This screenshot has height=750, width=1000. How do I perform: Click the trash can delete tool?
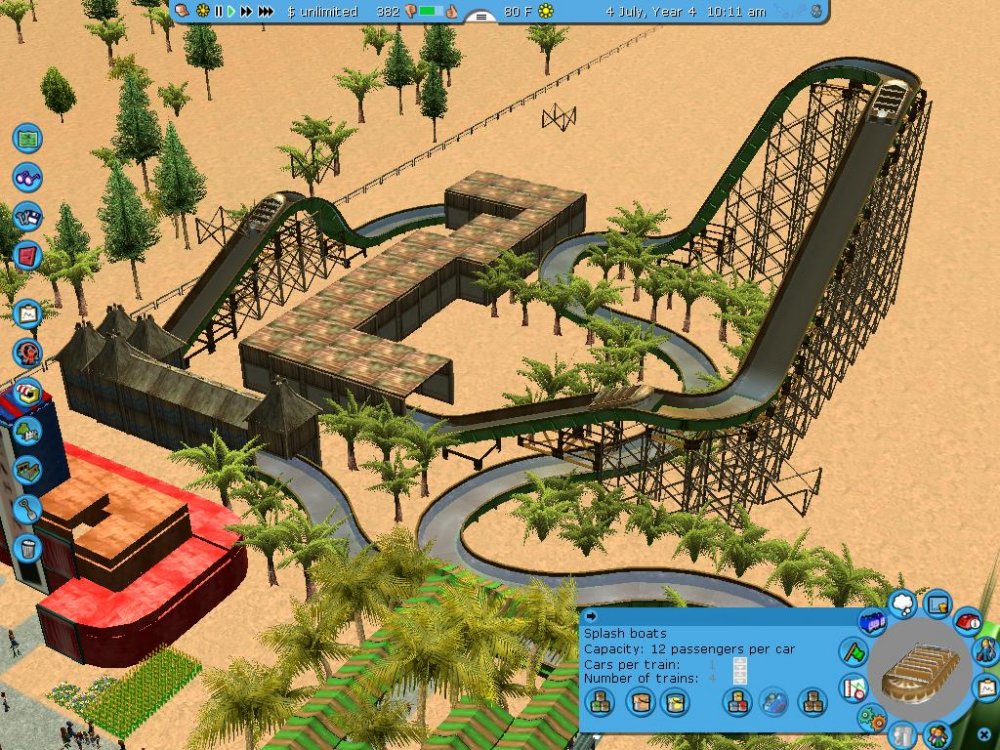27,547
